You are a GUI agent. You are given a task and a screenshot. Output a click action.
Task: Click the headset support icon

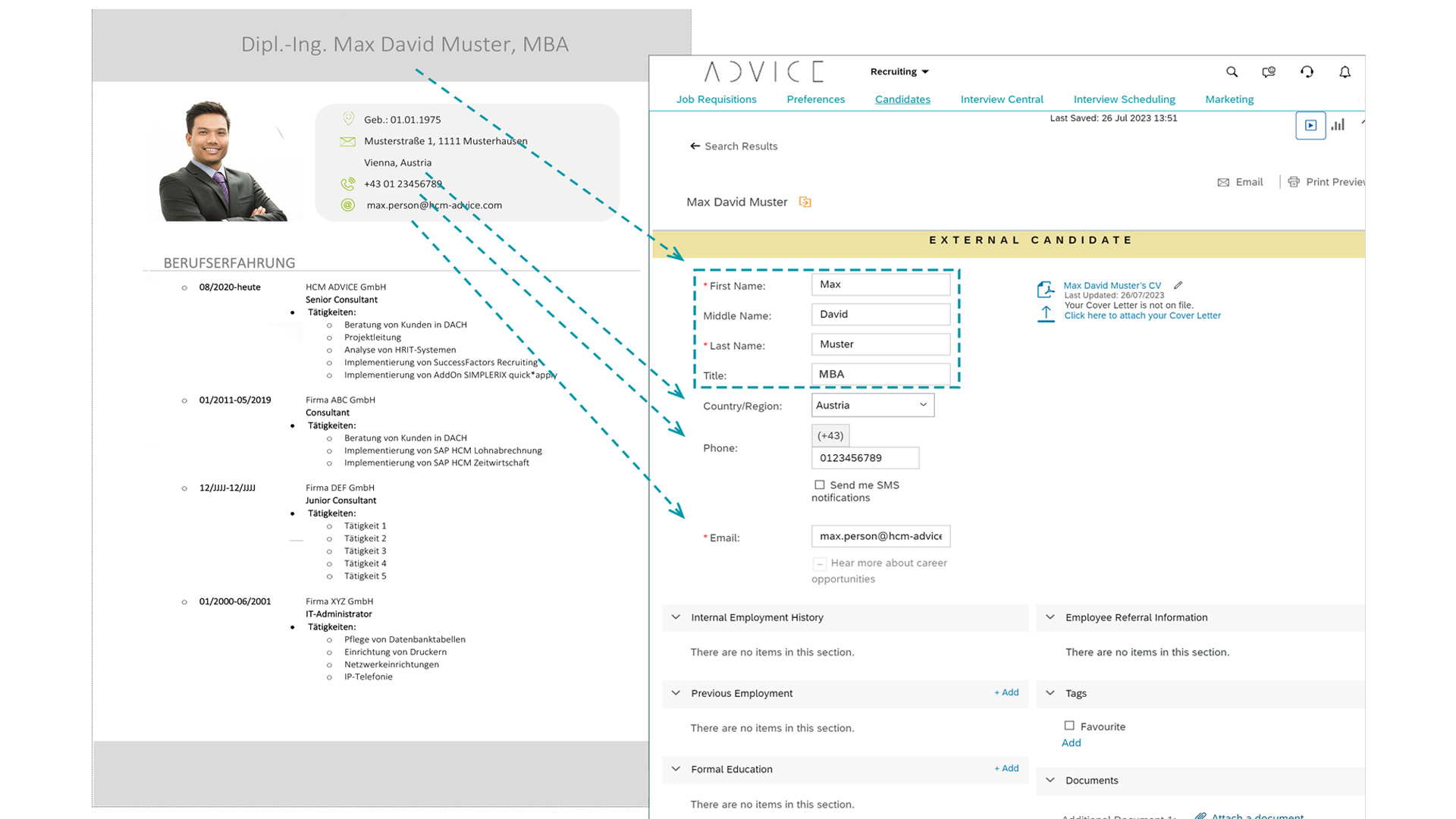pyautogui.click(x=1307, y=72)
